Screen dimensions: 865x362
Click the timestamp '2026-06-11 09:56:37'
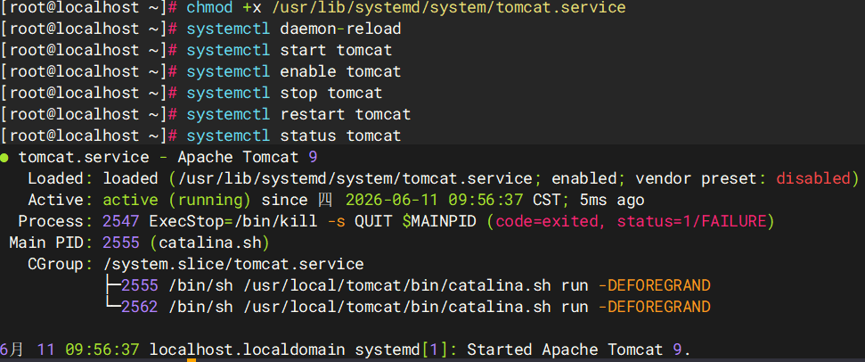point(434,200)
